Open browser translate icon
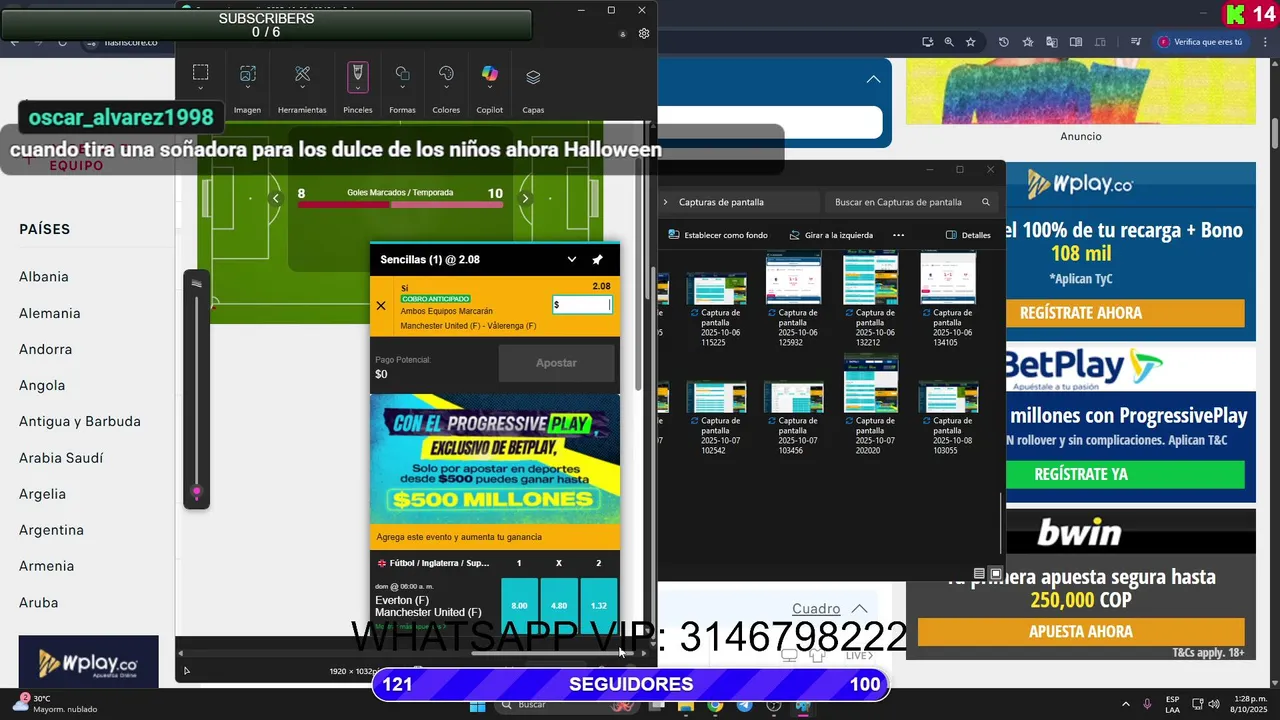The width and height of the screenshot is (1280, 720). pos(1052,42)
